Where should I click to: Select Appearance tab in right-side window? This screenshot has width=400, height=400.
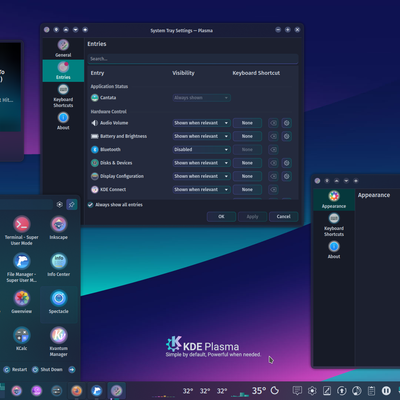coord(334,199)
